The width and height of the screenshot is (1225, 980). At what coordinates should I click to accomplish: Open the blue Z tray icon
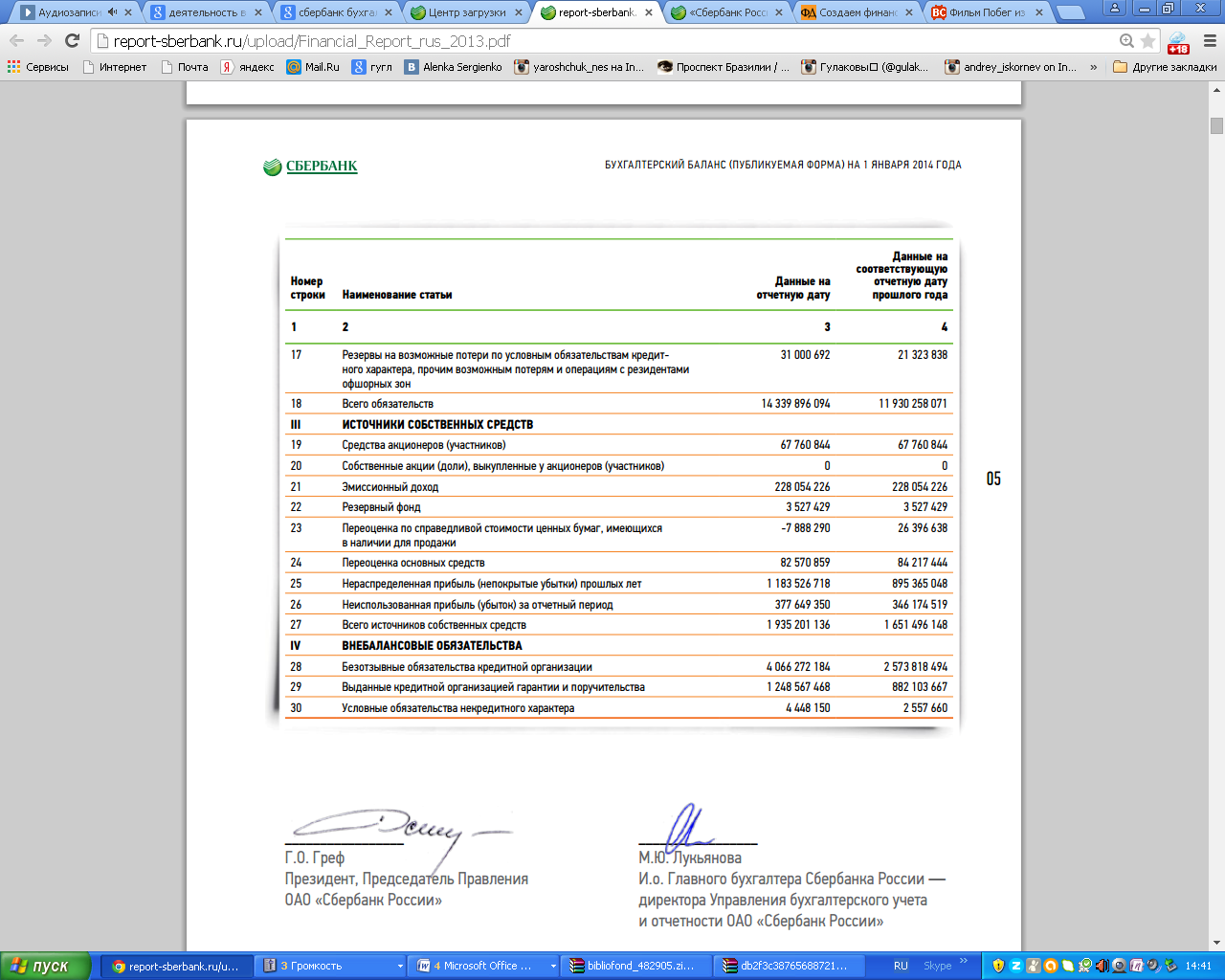point(1016,966)
